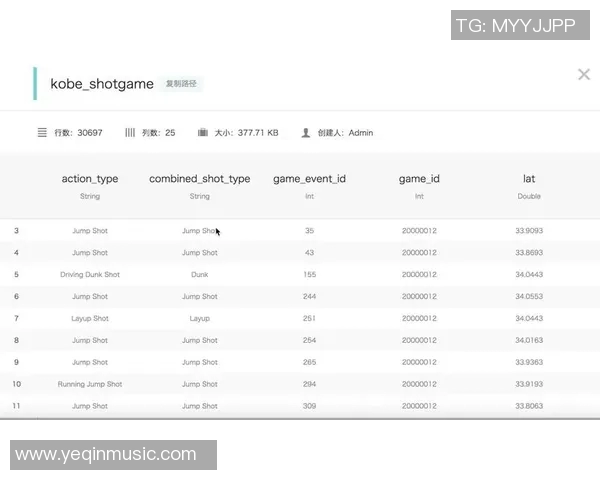This screenshot has width=600, height=480.
Task: Click the lat value 33.9093
Action: pyautogui.click(x=529, y=231)
